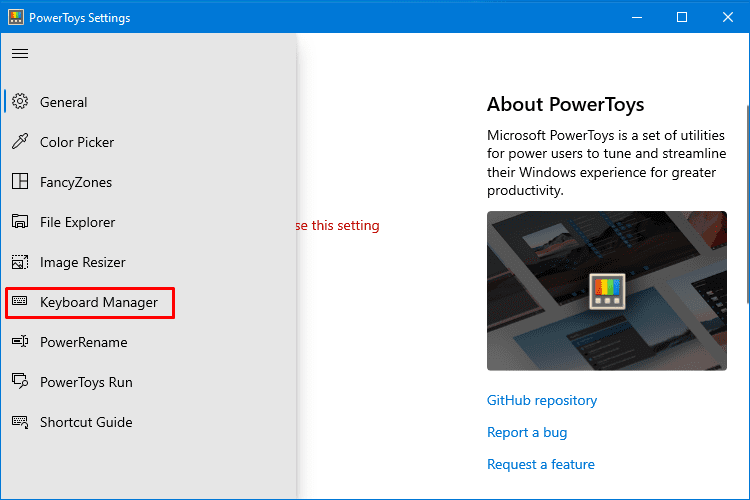Open the GitHub repository link
The width and height of the screenshot is (750, 500).
(x=542, y=400)
